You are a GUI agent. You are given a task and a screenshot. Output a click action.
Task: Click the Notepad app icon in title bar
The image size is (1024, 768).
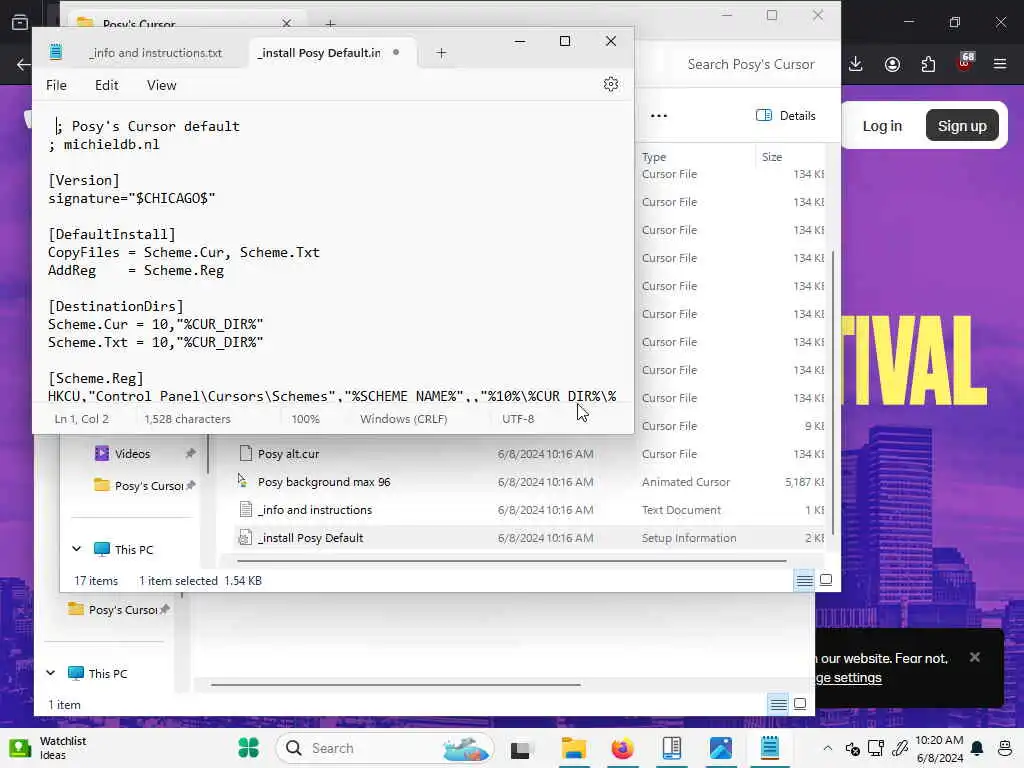coord(56,52)
